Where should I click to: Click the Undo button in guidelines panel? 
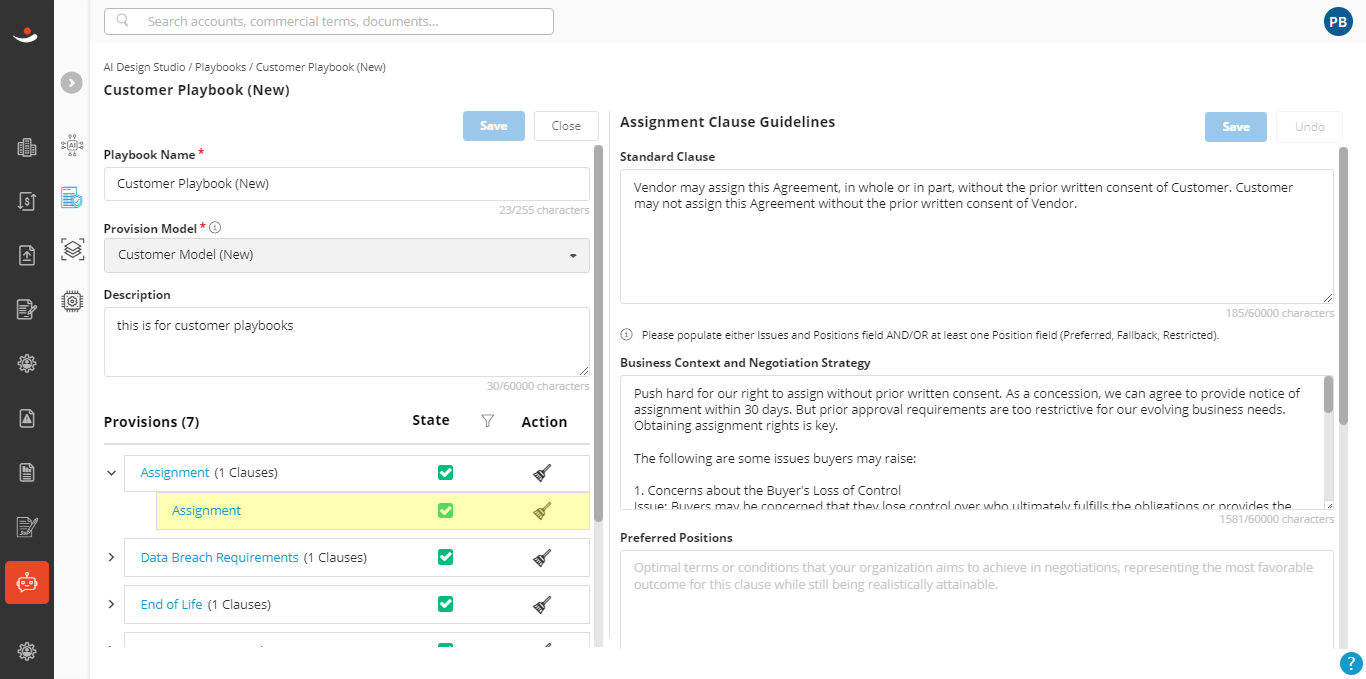[x=1309, y=127]
